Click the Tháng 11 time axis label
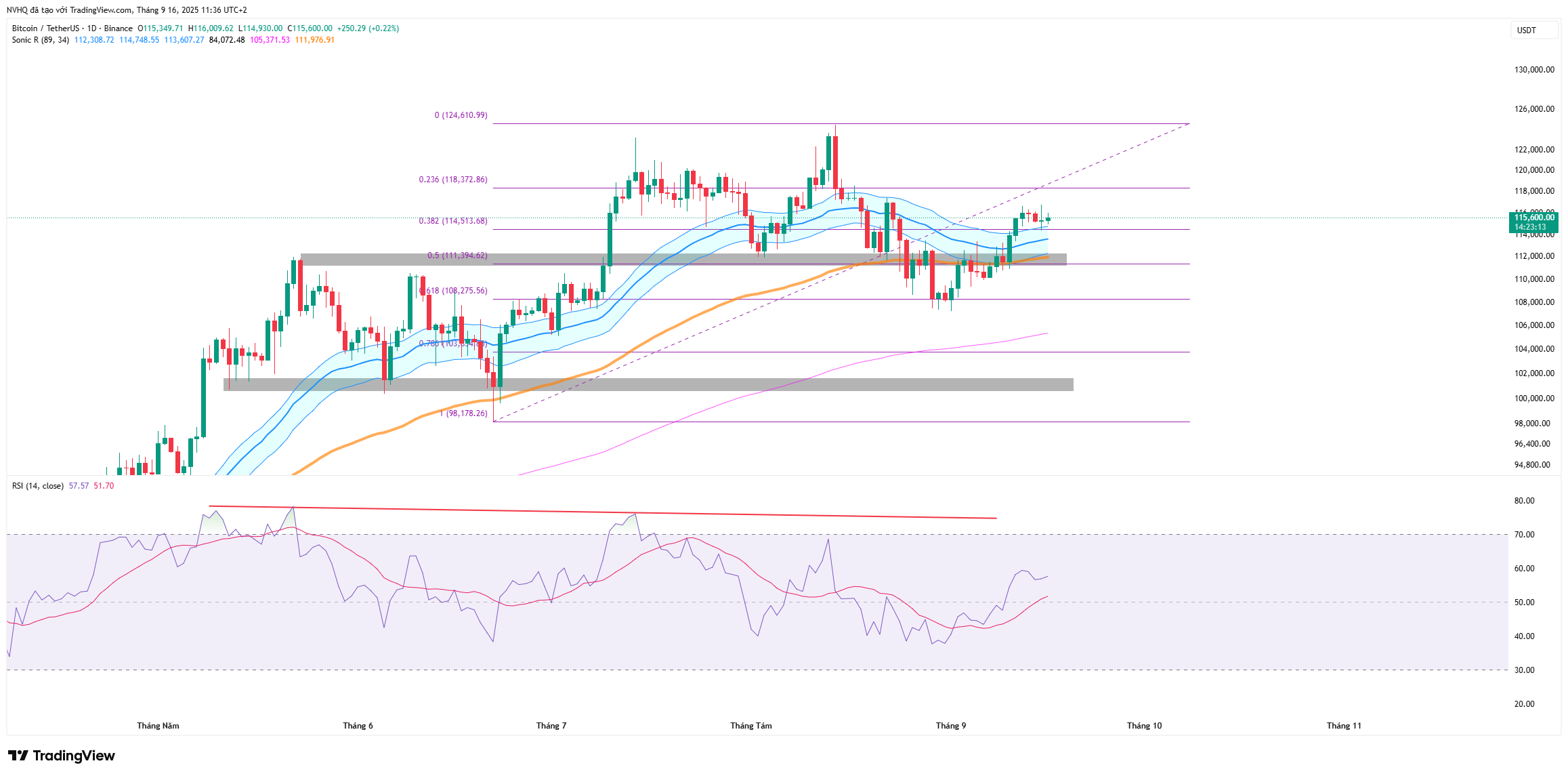 [1344, 726]
